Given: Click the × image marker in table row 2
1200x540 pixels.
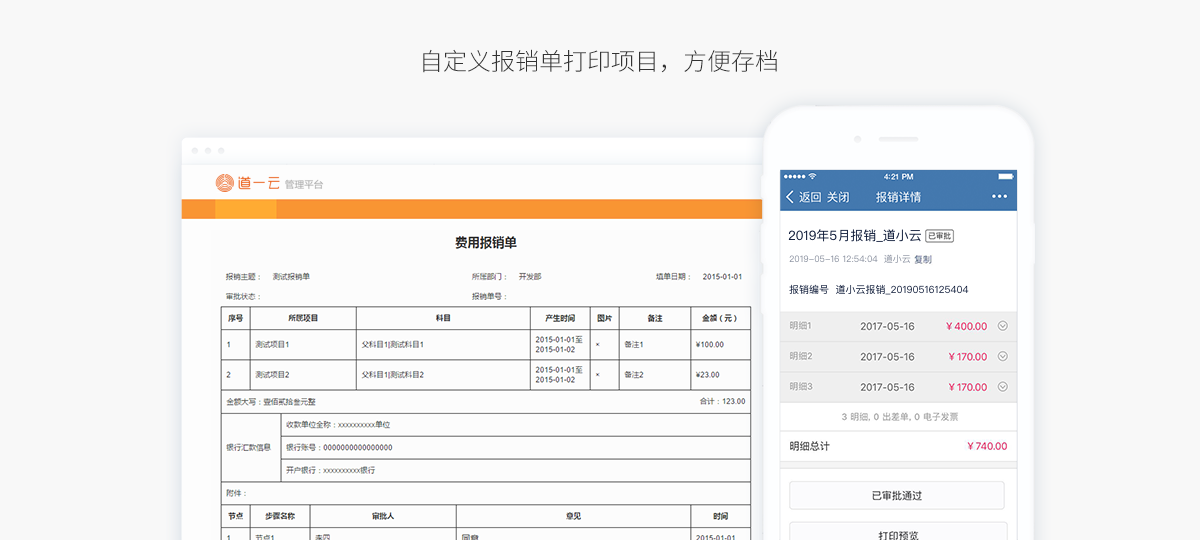Looking at the screenshot, I should pos(598,375).
